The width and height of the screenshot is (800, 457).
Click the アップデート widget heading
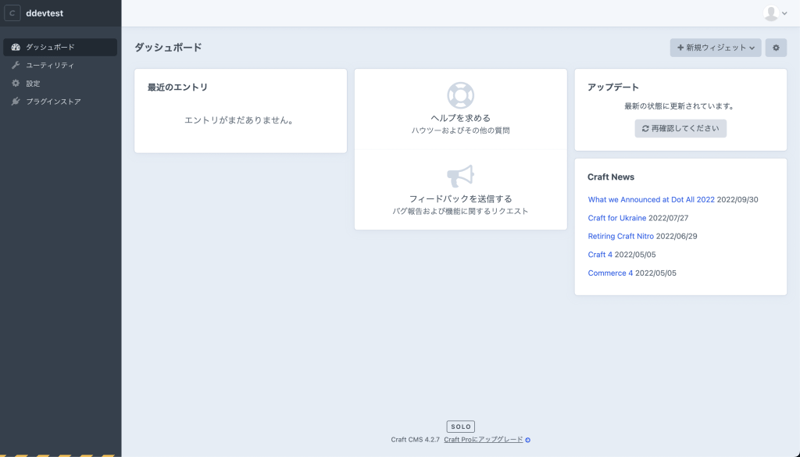pos(613,87)
